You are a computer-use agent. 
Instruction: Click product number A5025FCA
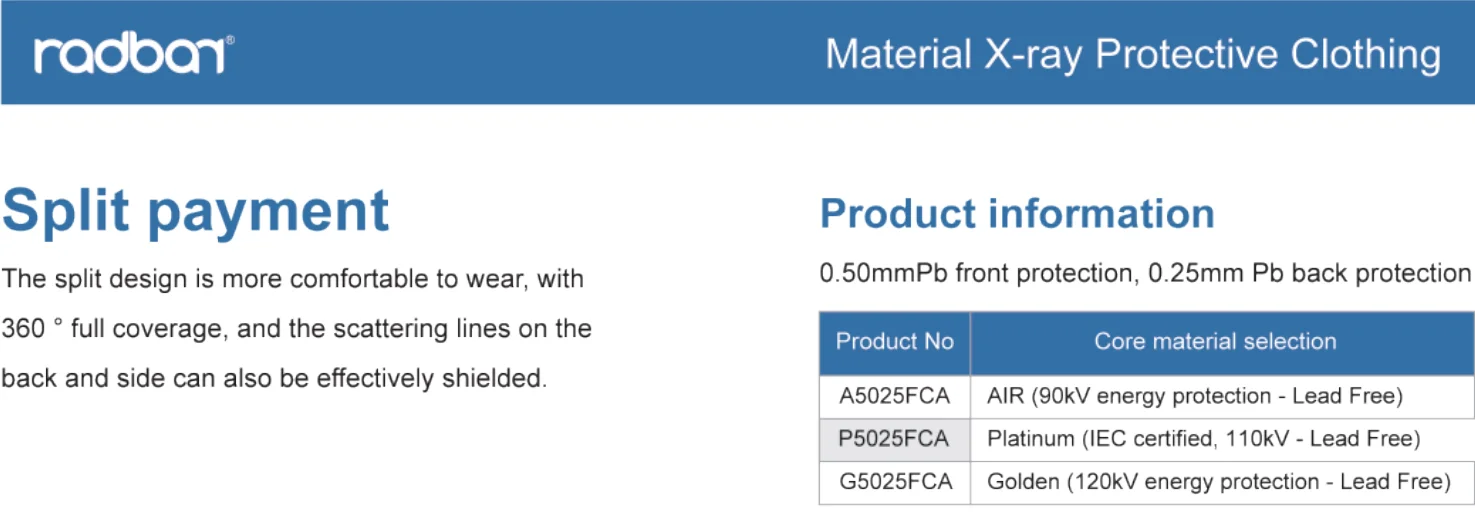coord(894,396)
